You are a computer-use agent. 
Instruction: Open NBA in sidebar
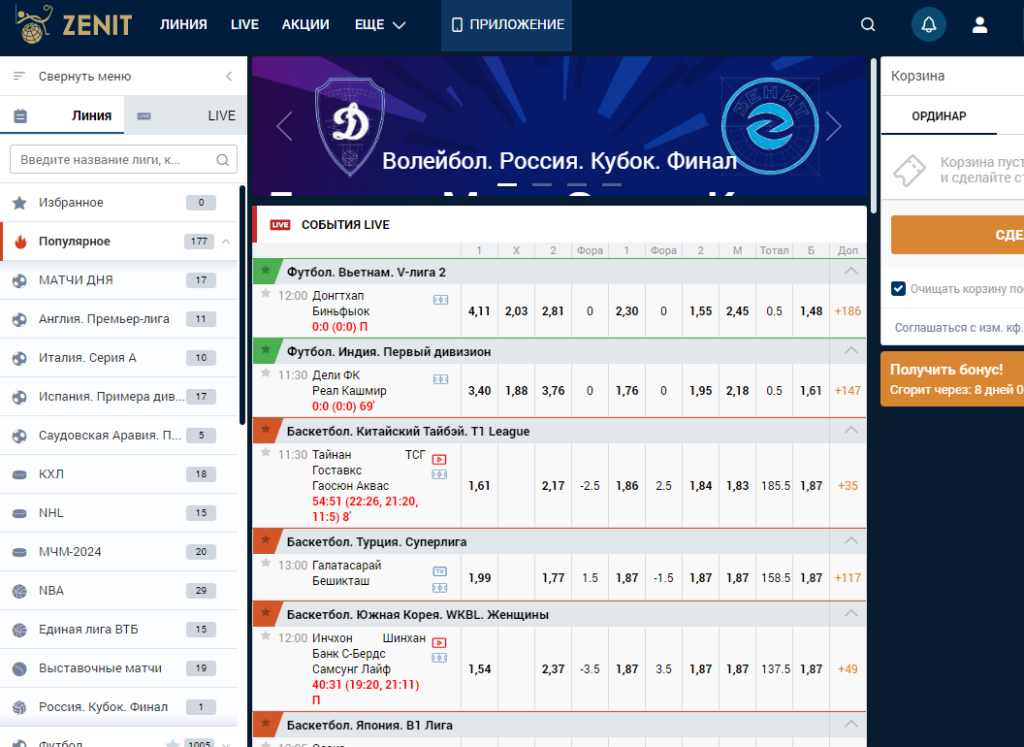tap(119, 591)
